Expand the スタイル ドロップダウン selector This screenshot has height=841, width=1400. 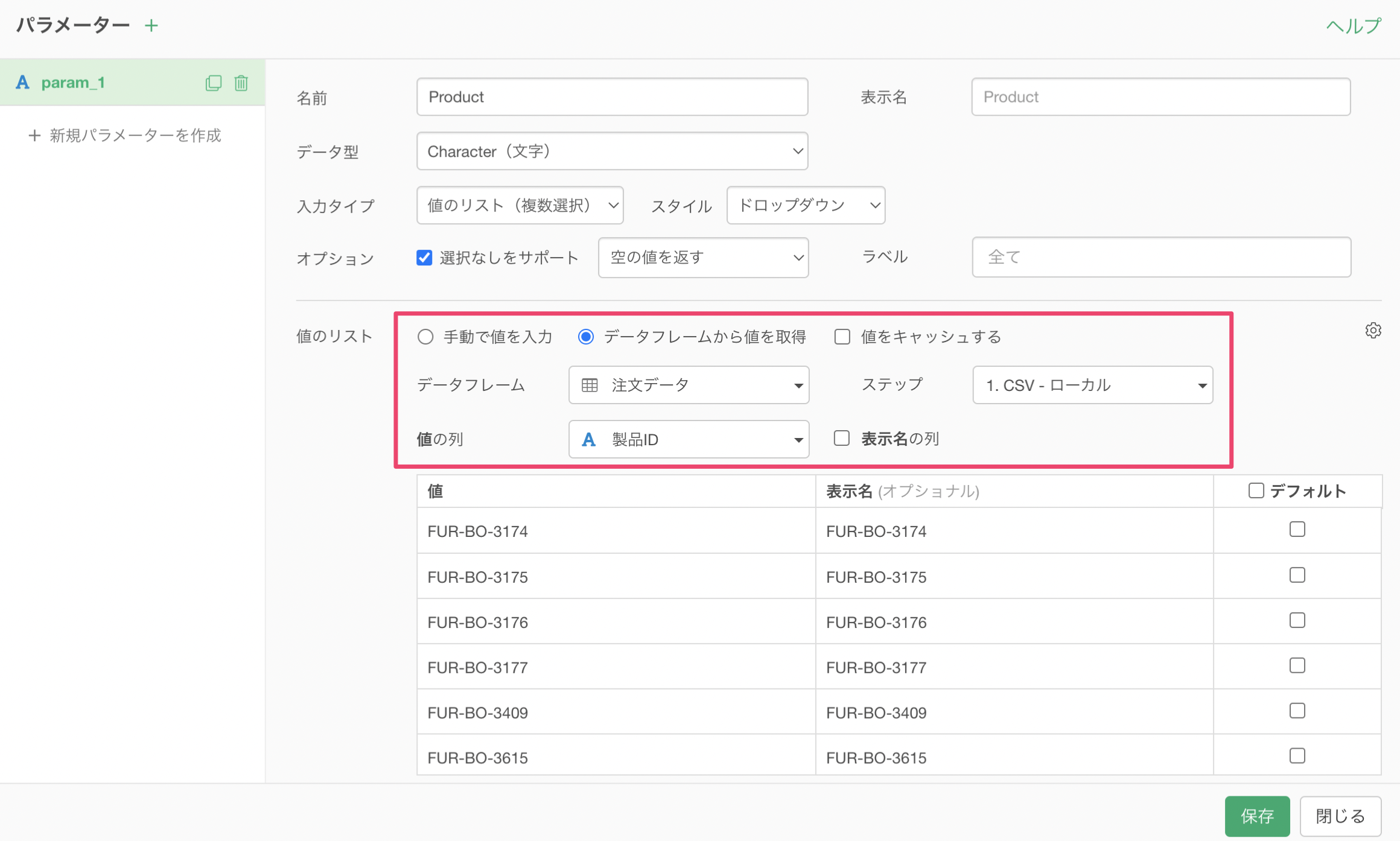[x=806, y=205]
